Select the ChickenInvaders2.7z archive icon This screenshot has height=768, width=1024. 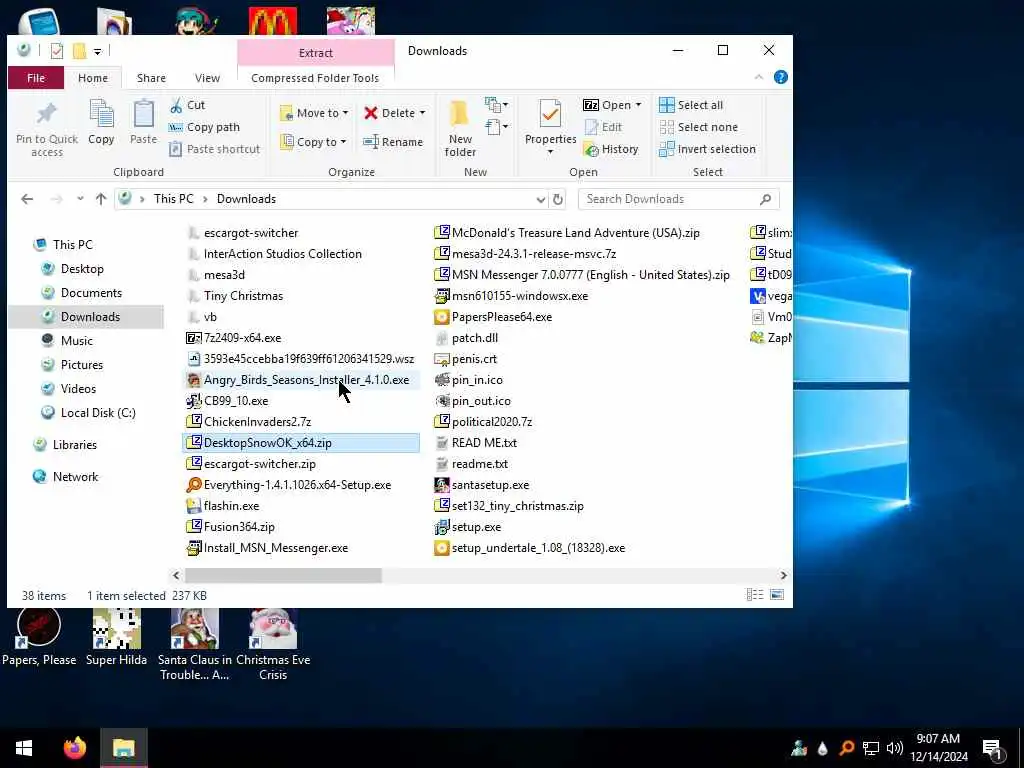[x=193, y=422]
